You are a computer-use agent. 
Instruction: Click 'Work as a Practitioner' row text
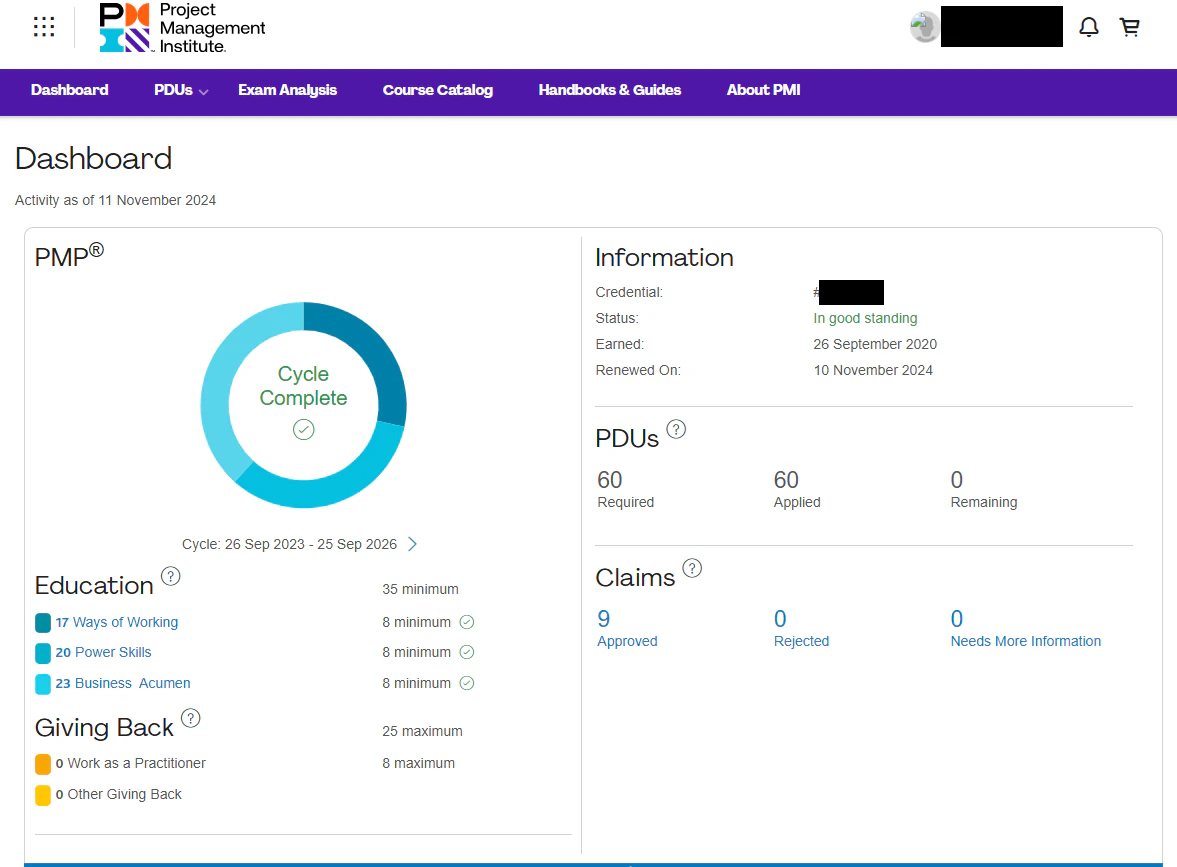tap(137, 763)
